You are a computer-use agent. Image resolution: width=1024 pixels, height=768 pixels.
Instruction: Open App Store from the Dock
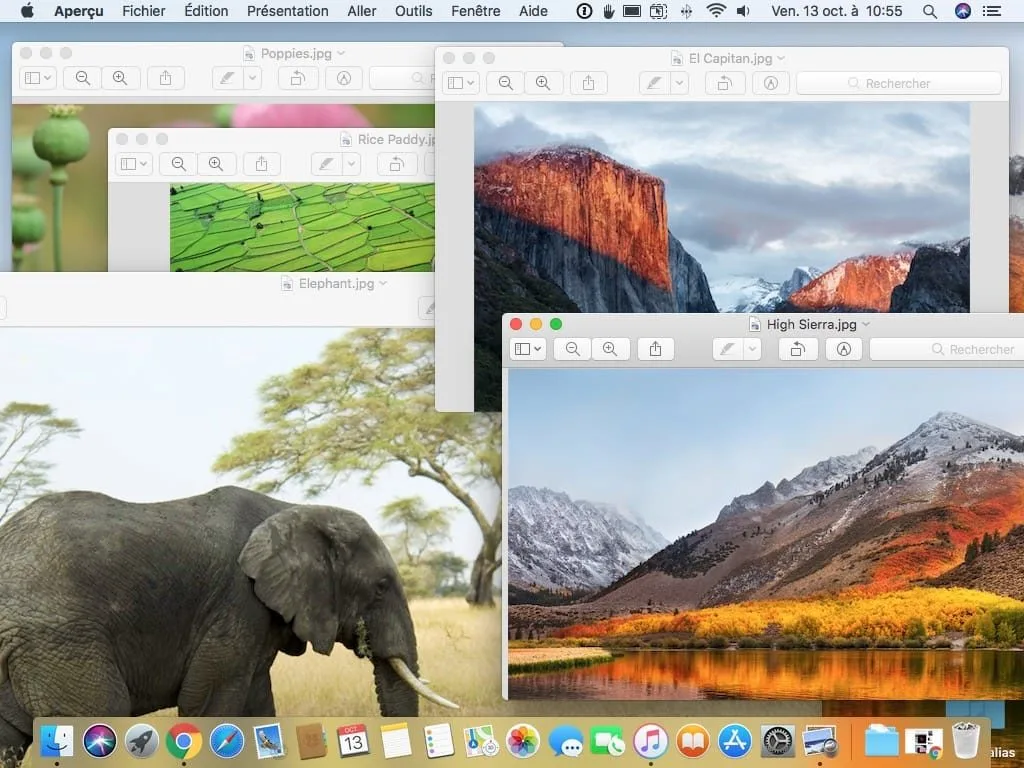[x=735, y=741]
